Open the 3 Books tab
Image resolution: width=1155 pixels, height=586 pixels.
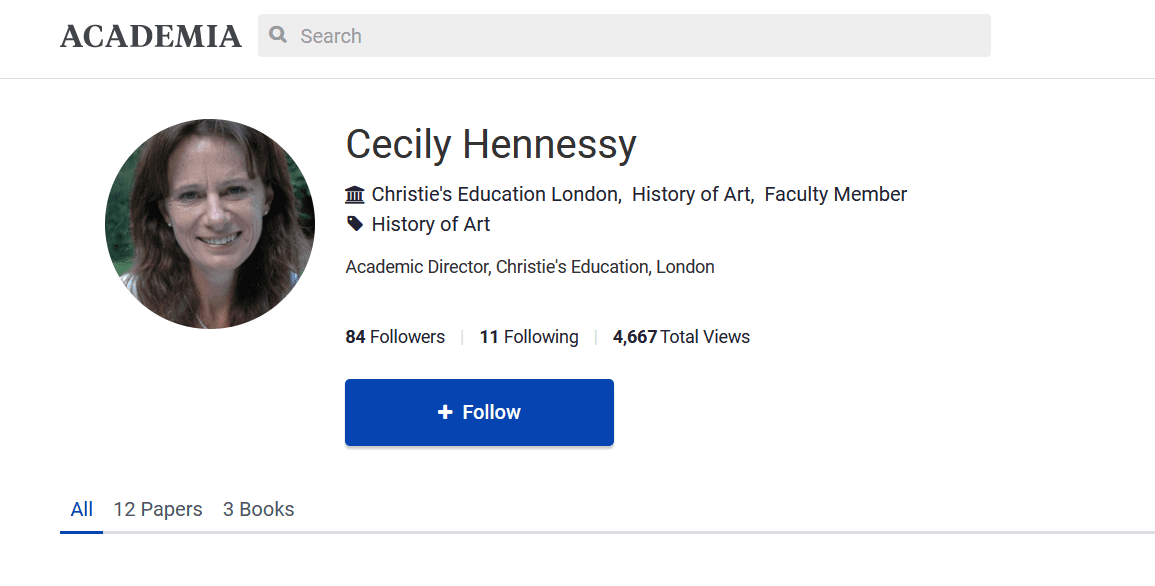[259, 509]
